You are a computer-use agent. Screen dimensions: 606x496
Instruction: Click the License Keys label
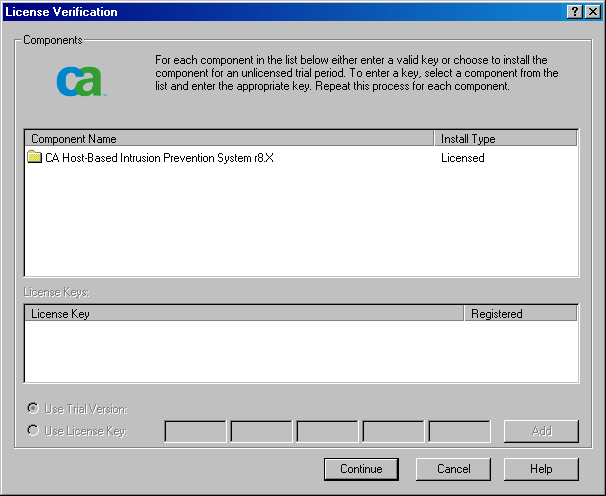click(x=56, y=292)
